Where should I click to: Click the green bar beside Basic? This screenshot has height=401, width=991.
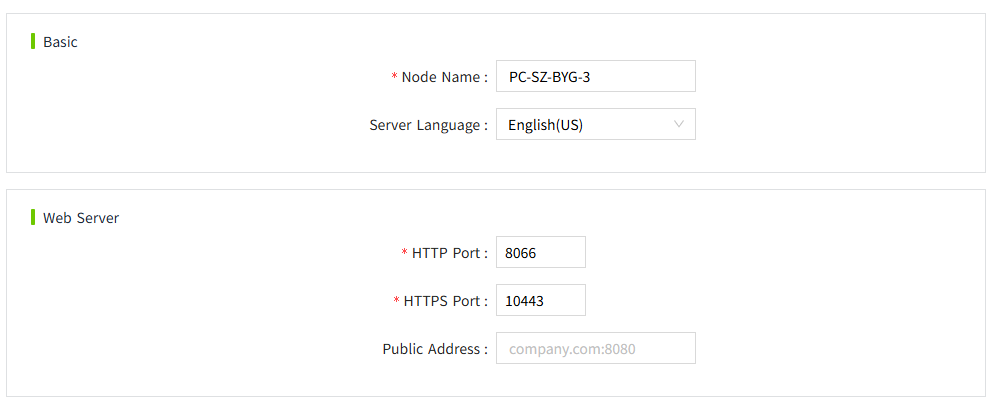click(33, 42)
